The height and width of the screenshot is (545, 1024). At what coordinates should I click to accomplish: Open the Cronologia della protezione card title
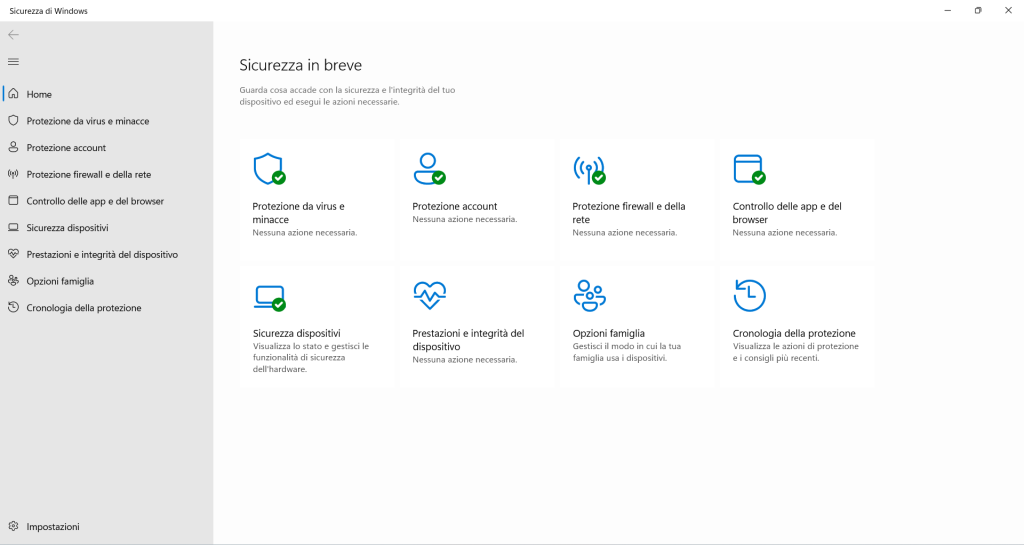pos(794,334)
